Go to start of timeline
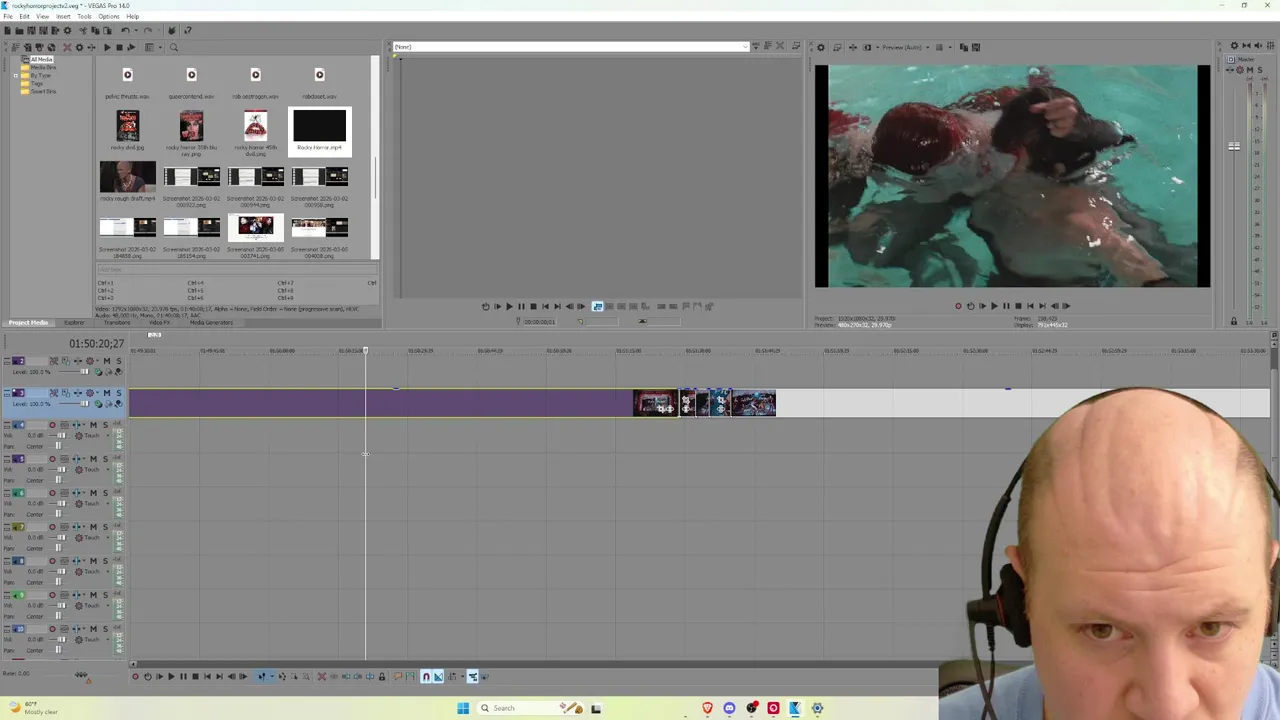 [207, 677]
